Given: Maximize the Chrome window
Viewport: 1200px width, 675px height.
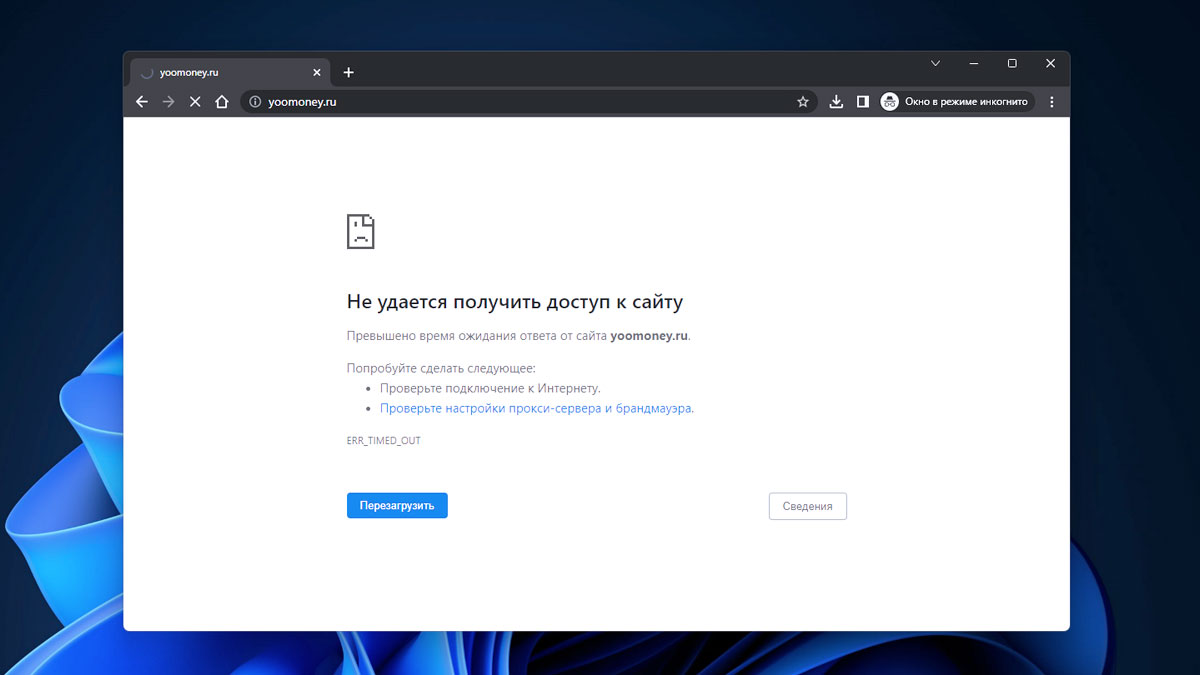Looking at the screenshot, I should point(1012,63).
